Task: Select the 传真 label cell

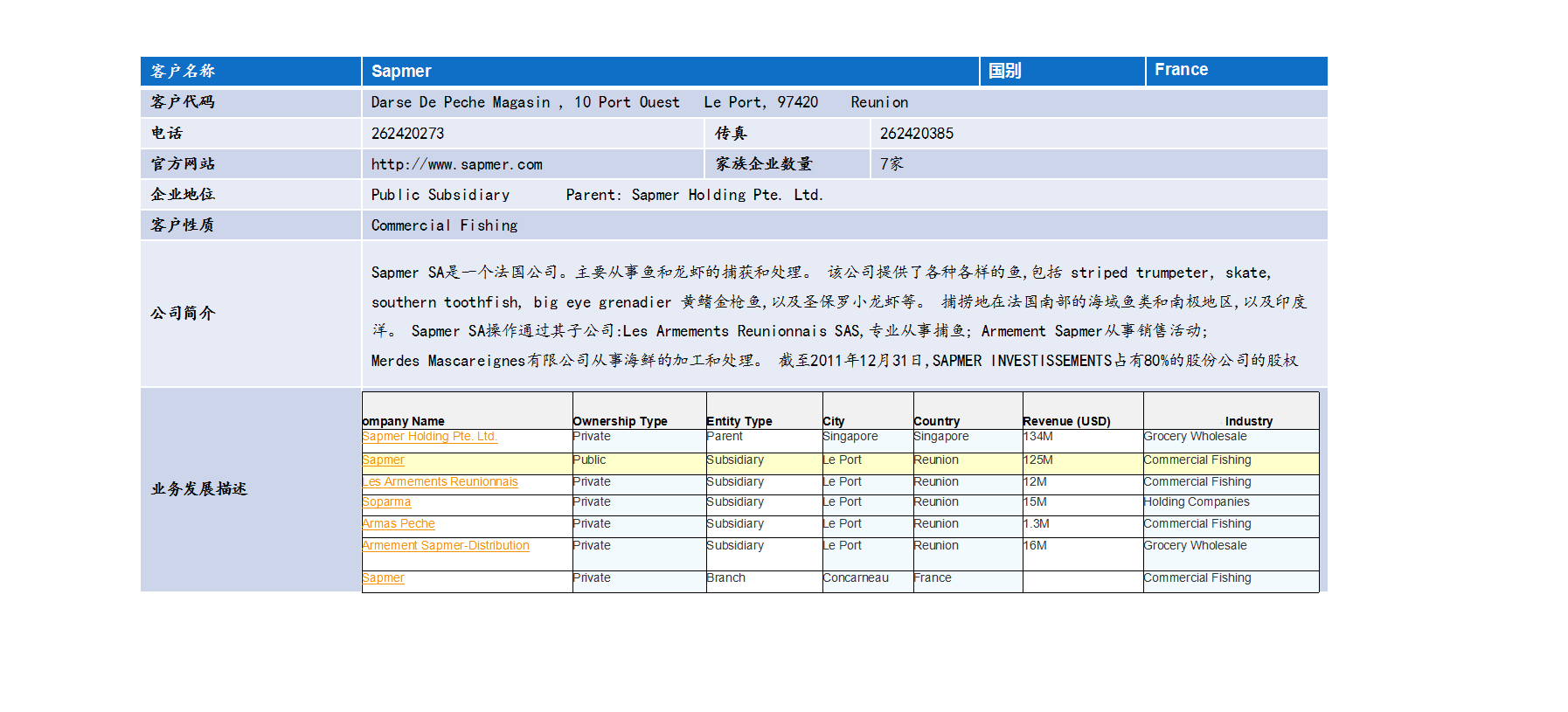Action: pyautogui.click(x=787, y=134)
